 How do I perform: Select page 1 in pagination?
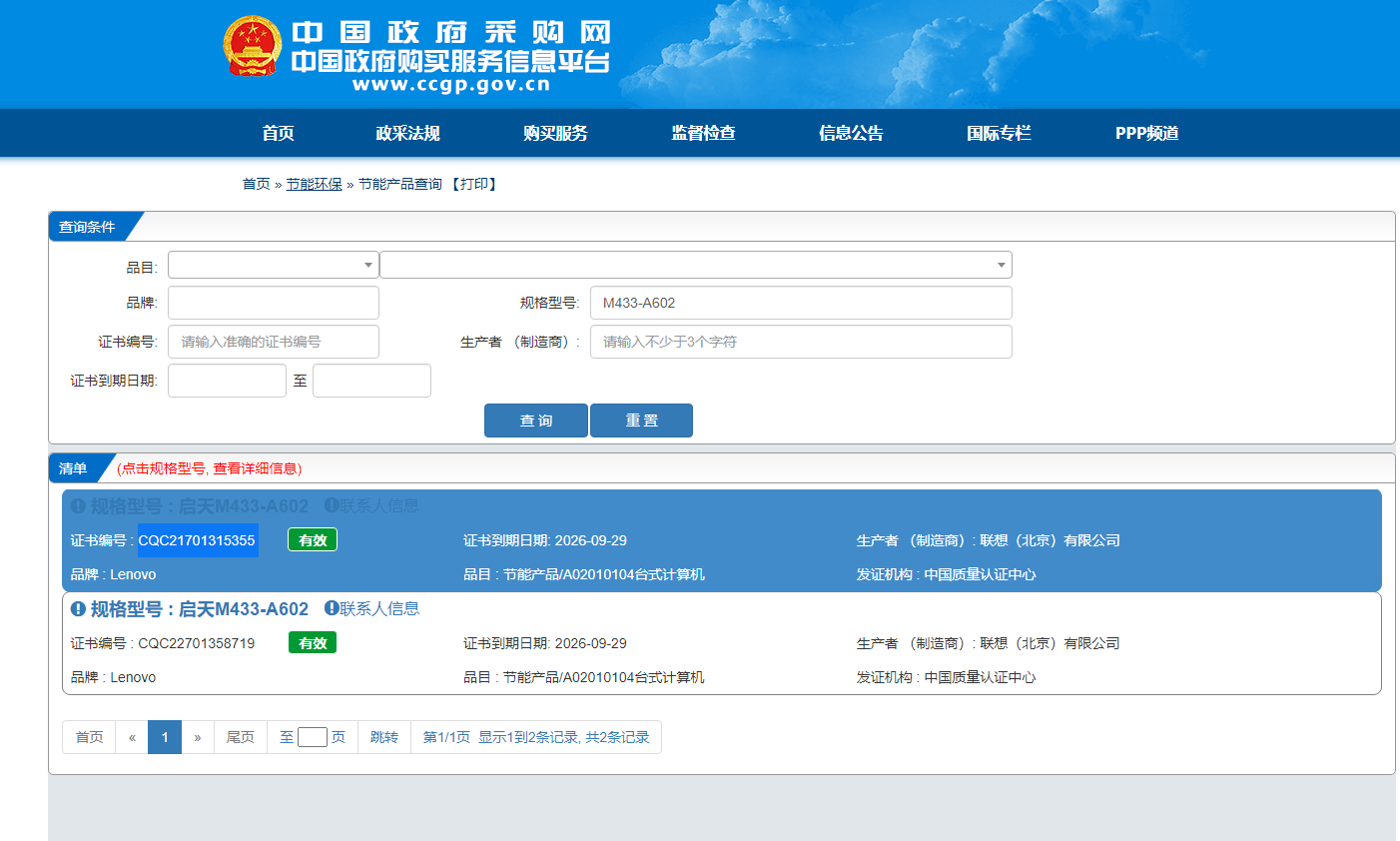point(165,737)
